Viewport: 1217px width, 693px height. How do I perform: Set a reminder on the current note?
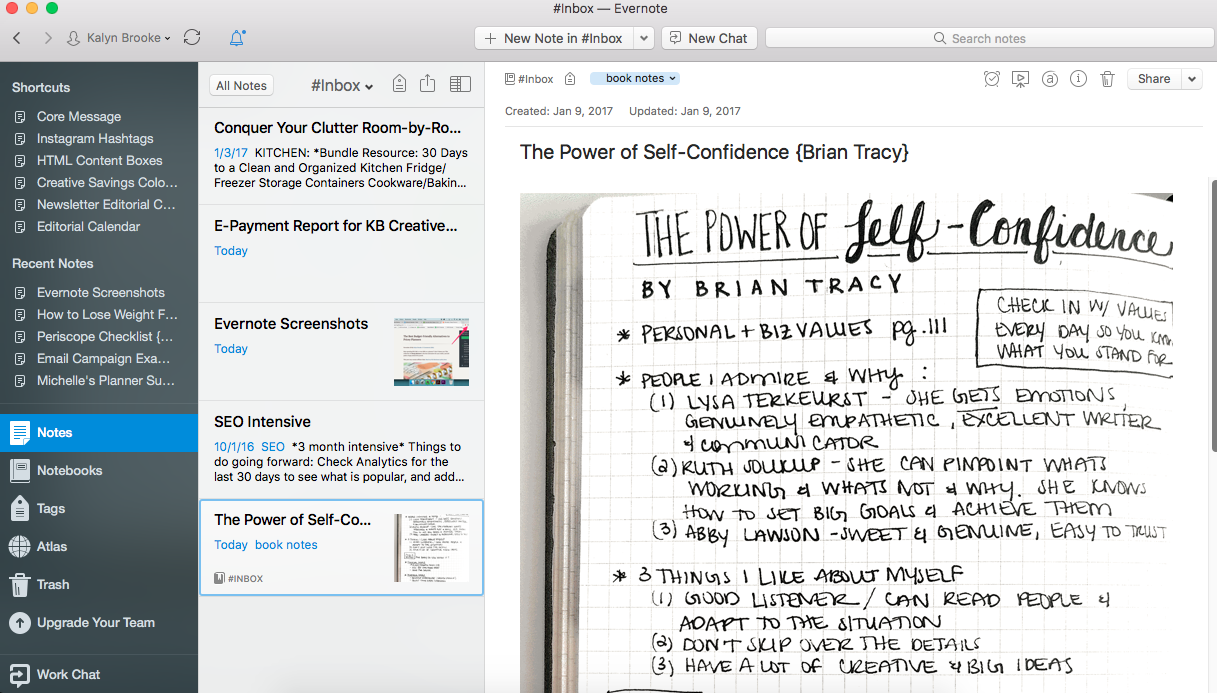pyautogui.click(x=991, y=78)
